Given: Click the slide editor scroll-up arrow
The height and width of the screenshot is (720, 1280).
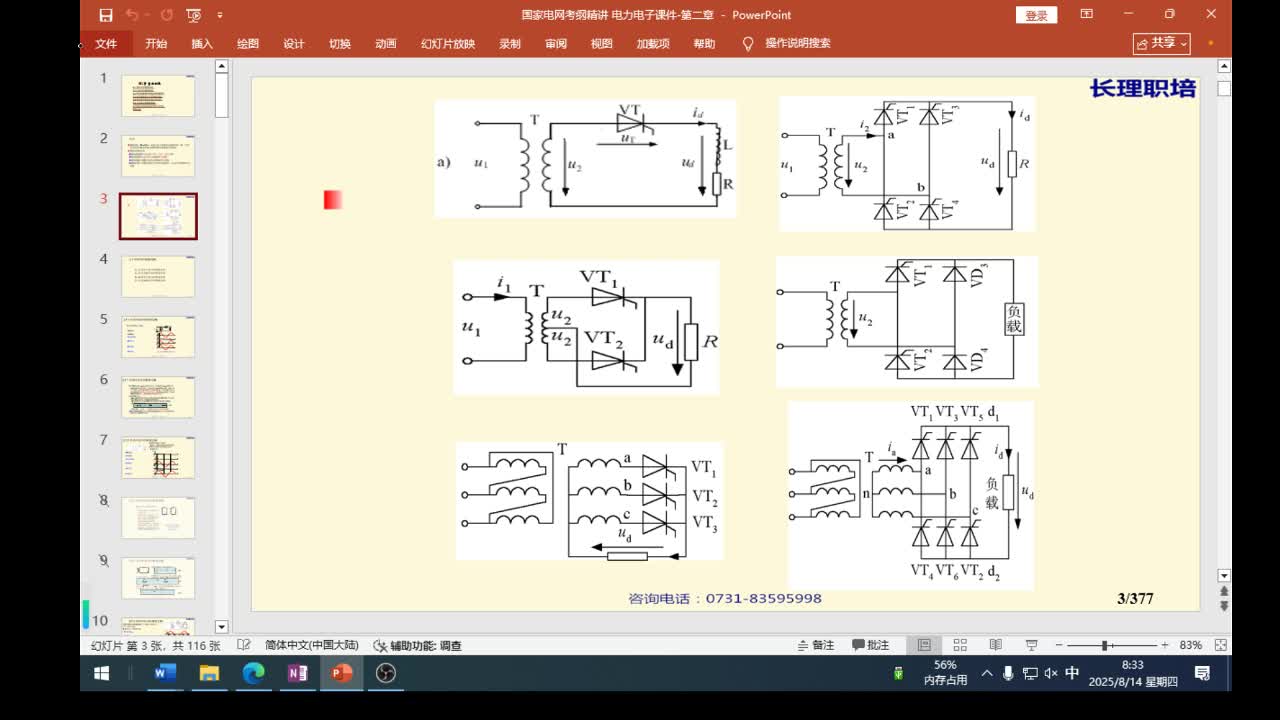Looking at the screenshot, I should pos(1223,66).
